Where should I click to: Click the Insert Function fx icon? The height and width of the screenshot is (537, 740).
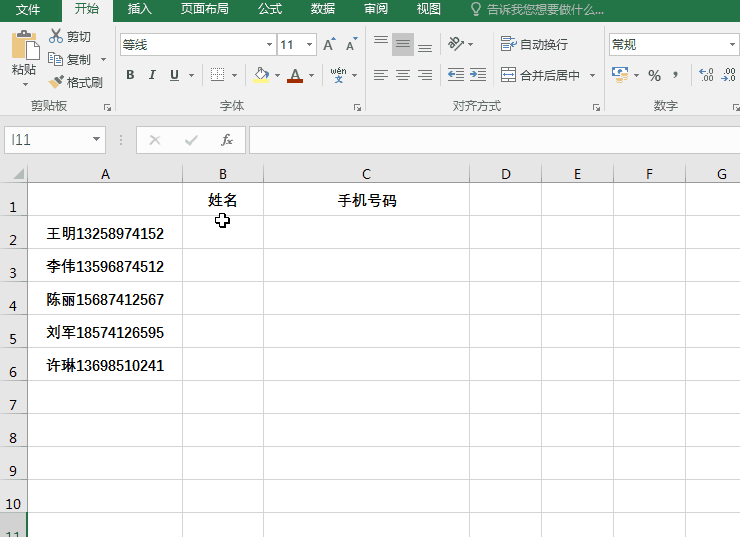(x=227, y=140)
